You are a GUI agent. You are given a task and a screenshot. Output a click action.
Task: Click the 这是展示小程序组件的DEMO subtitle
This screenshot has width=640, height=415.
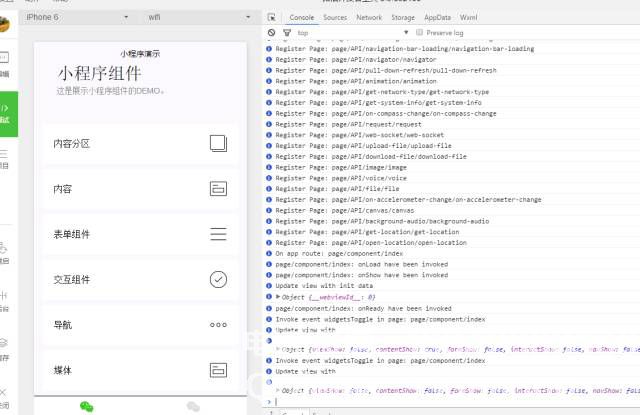point(110,91)
